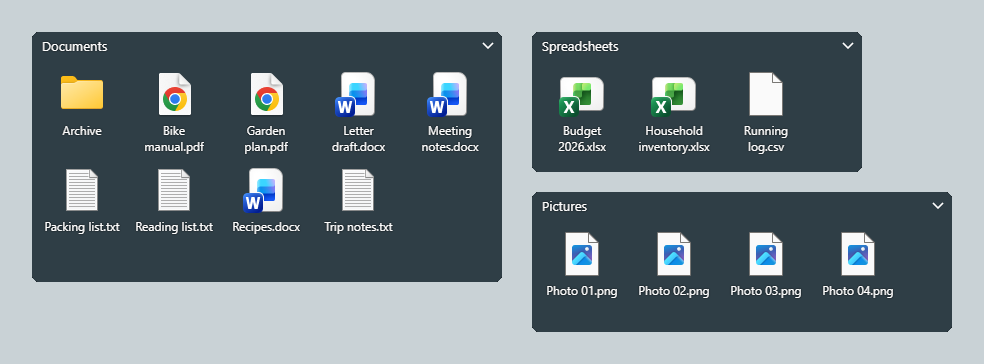
Task: Collapse the Documents fence with its chevron
Action: tap(488, 46)
